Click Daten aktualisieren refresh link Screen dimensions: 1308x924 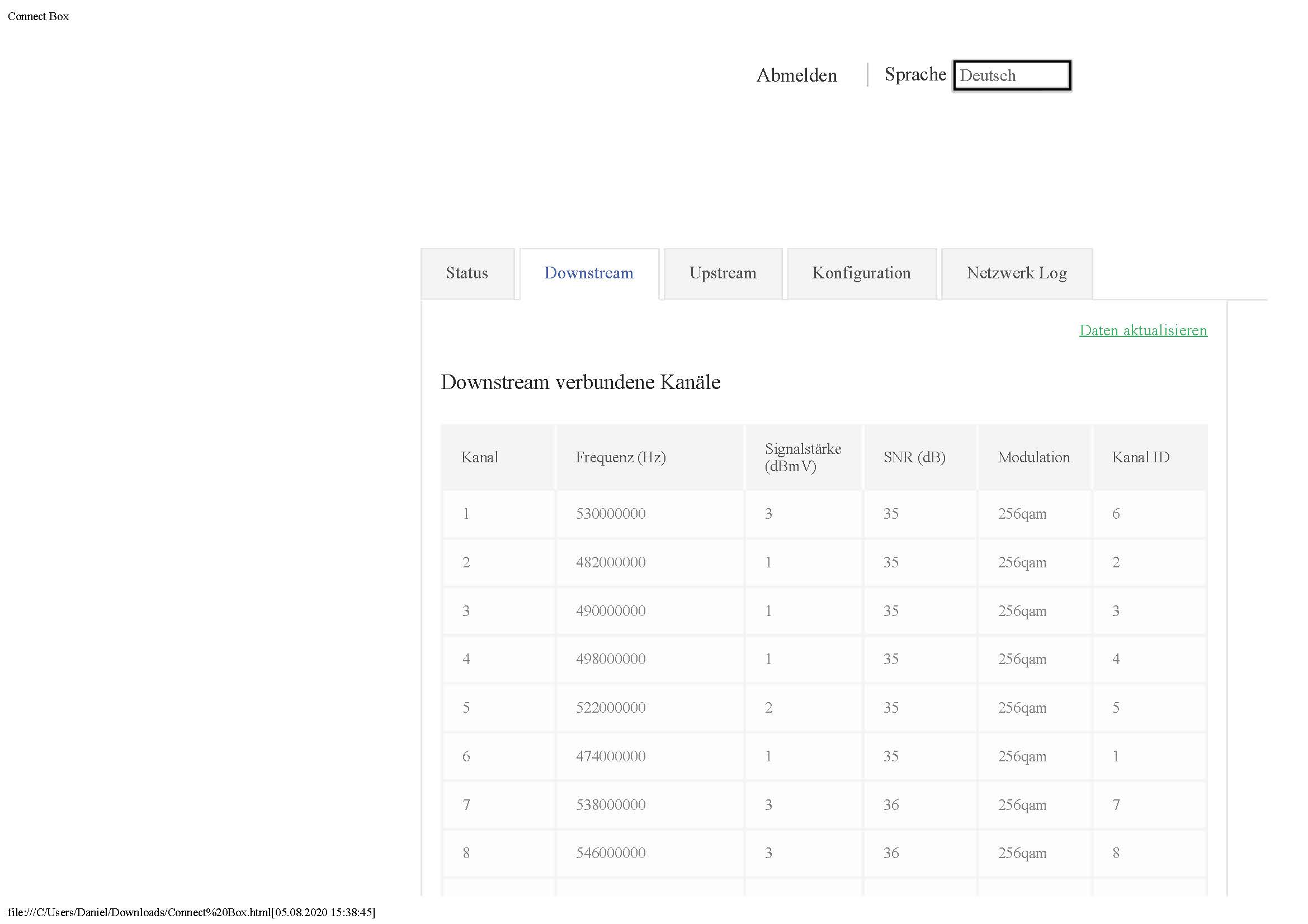pyautogui.click(x=1143, y=330)
